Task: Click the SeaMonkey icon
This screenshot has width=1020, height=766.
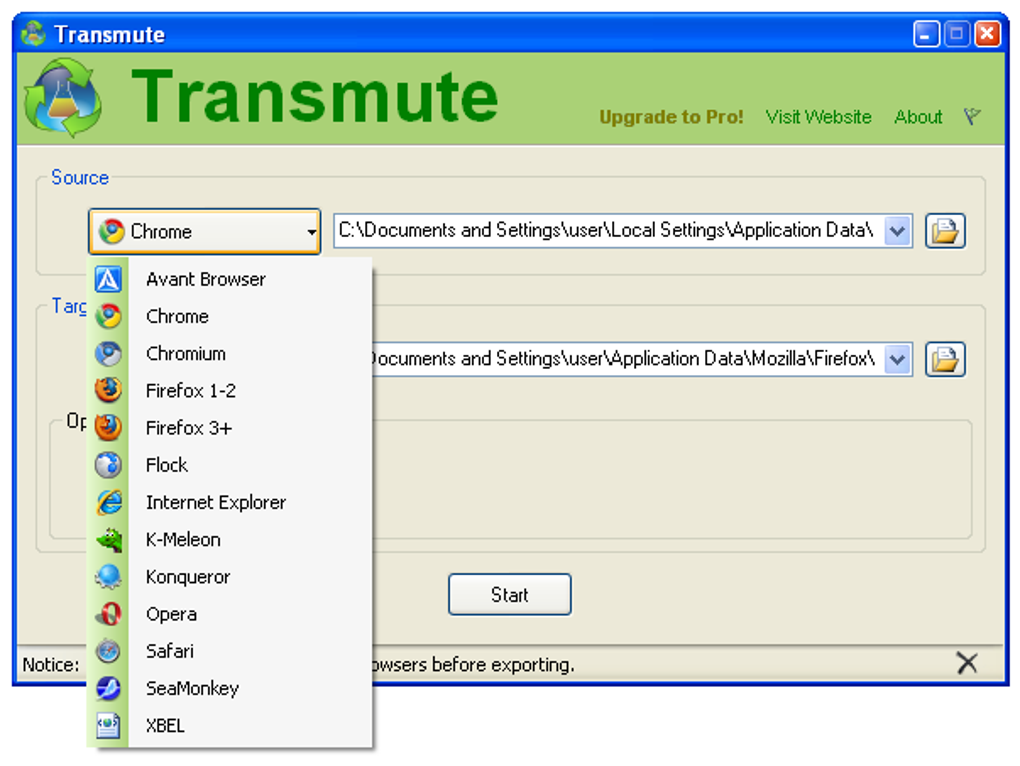Action: tap(108, 688)
